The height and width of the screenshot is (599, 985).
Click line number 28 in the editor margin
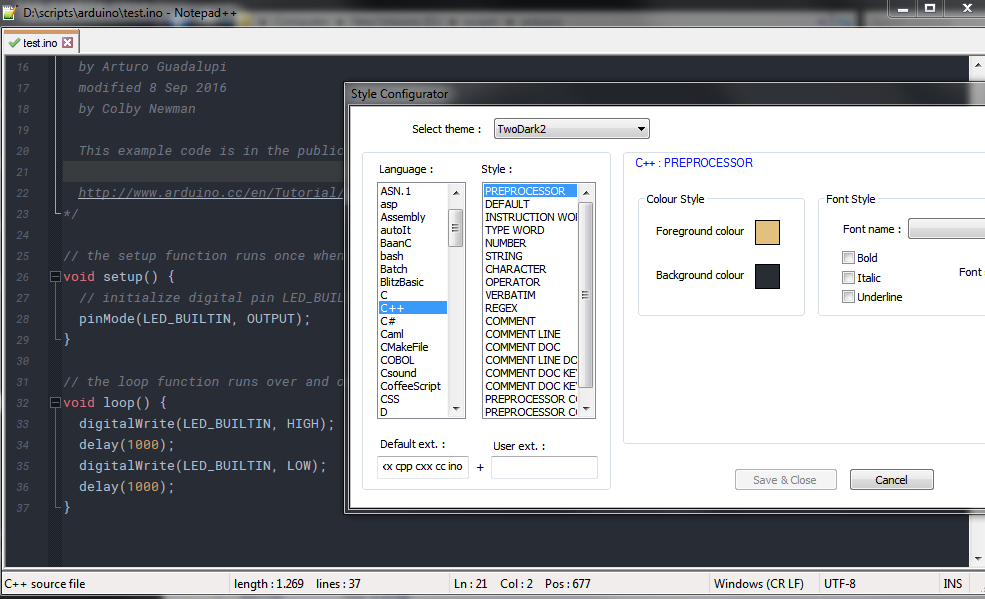click(x=23, y=319)
